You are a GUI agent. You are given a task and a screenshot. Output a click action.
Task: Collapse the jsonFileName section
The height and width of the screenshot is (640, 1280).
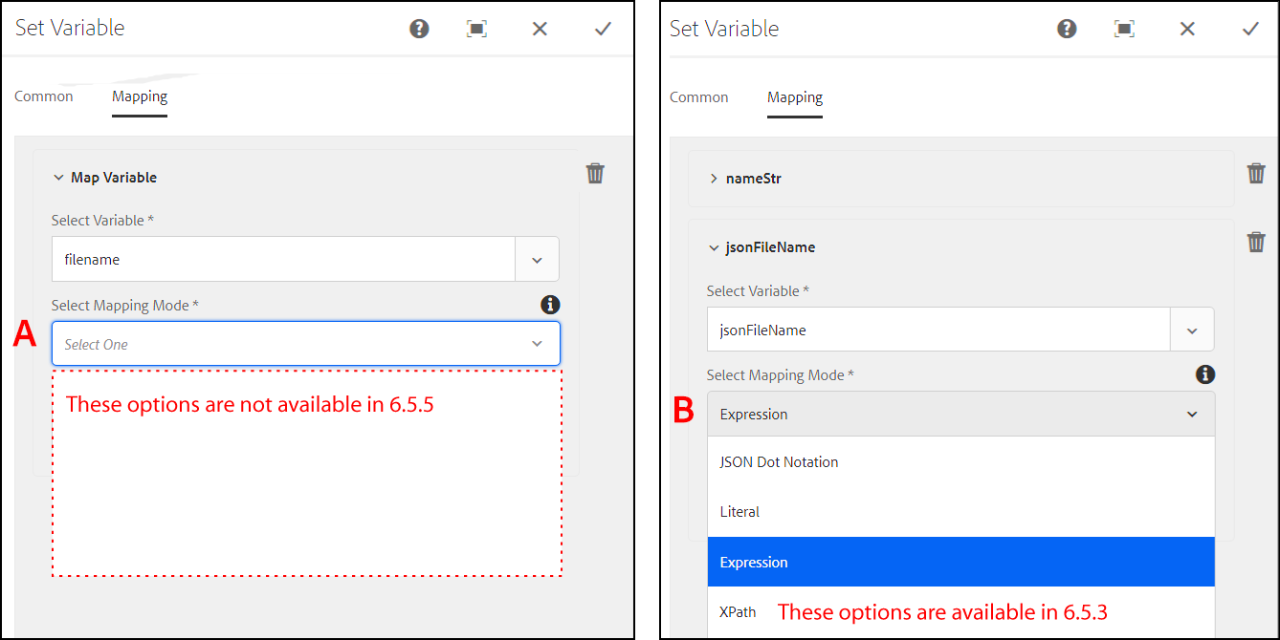coord(713,247)
